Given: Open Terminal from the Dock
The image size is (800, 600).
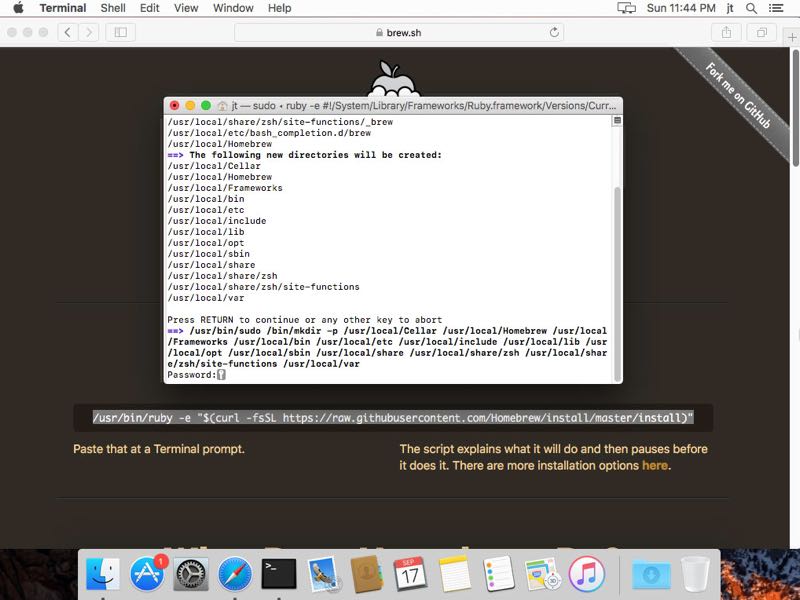Looking at the screenshot, I should tap(279, 574).
